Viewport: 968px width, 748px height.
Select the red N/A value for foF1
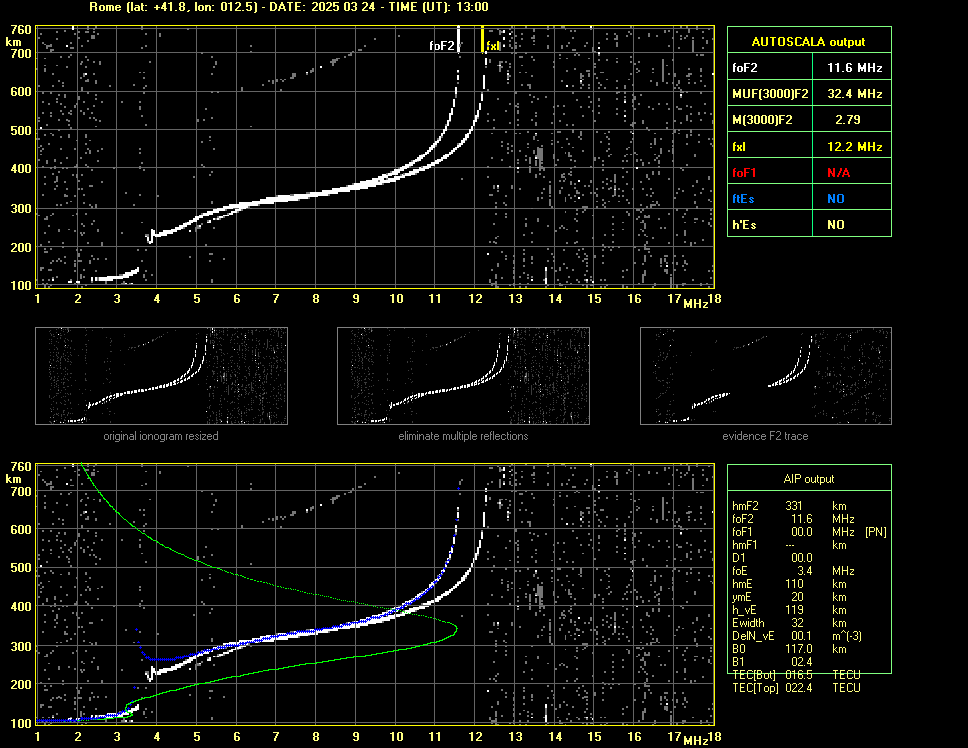(838, 173)
